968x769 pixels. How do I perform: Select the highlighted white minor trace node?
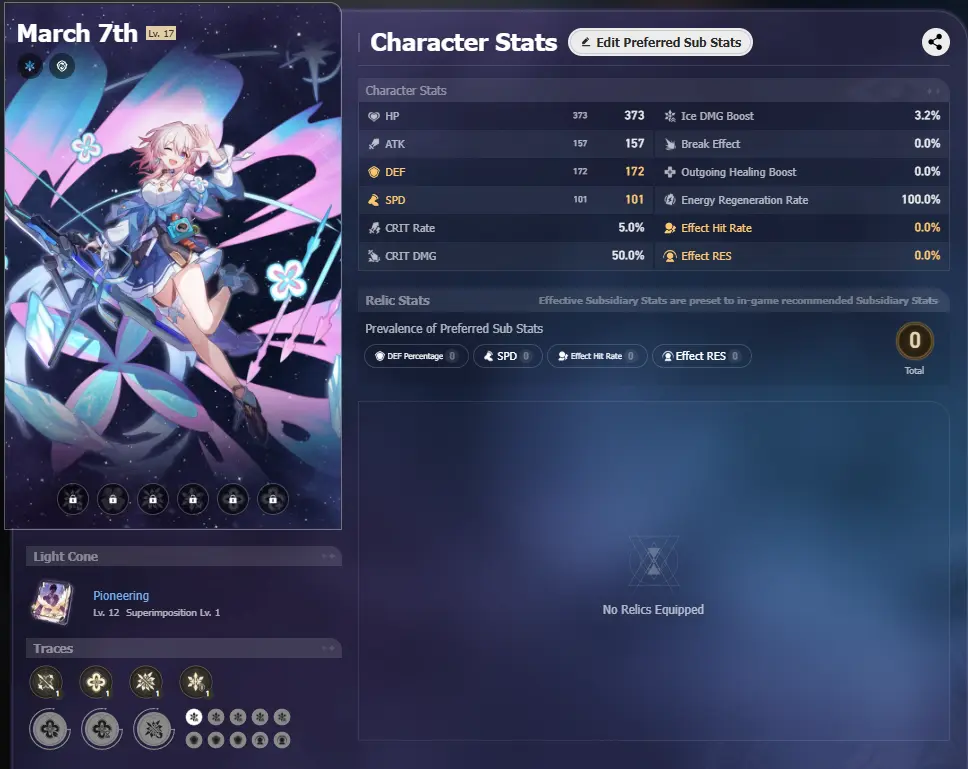[x=194, y=717]
